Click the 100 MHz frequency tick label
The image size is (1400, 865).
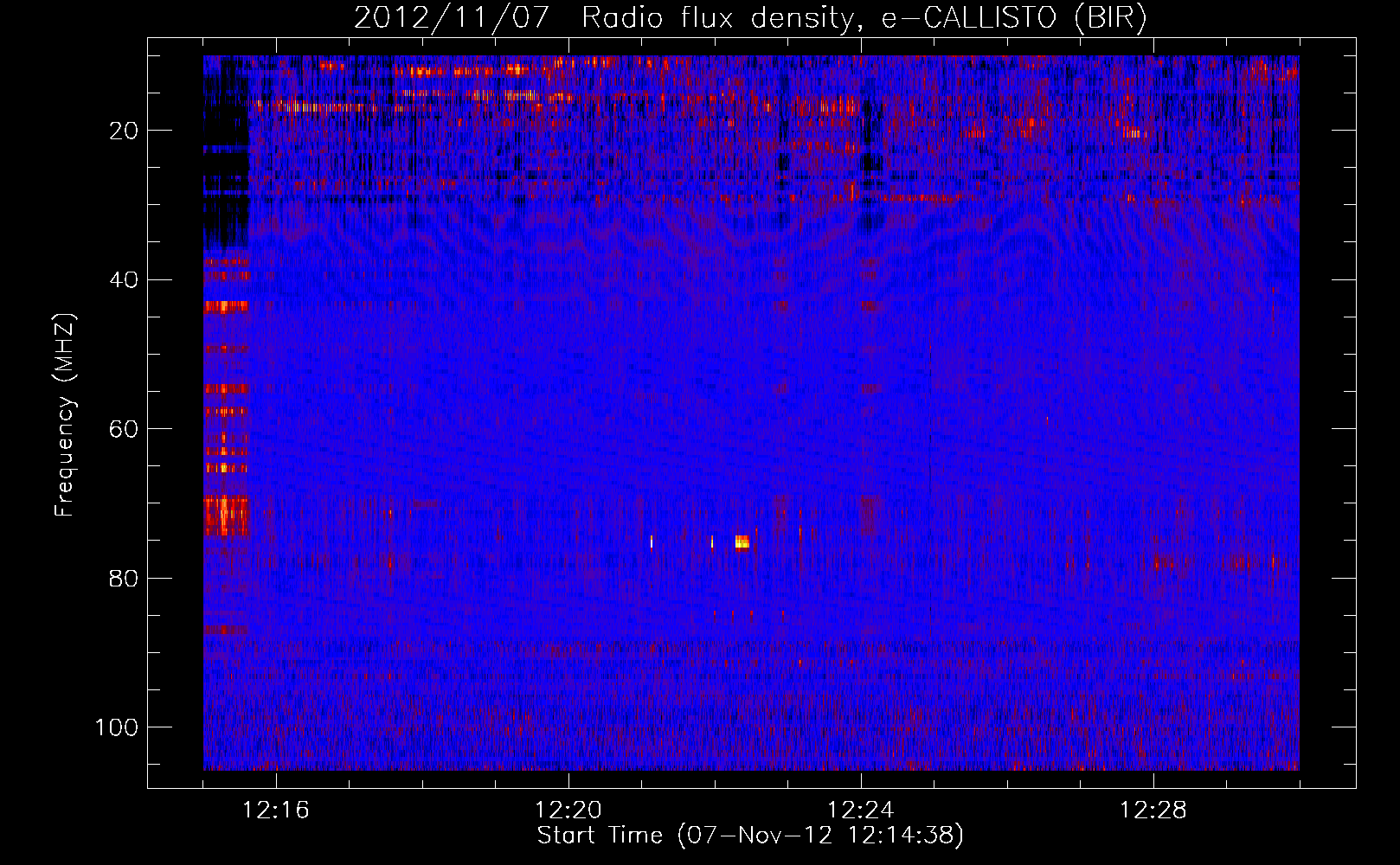point(117,727)
